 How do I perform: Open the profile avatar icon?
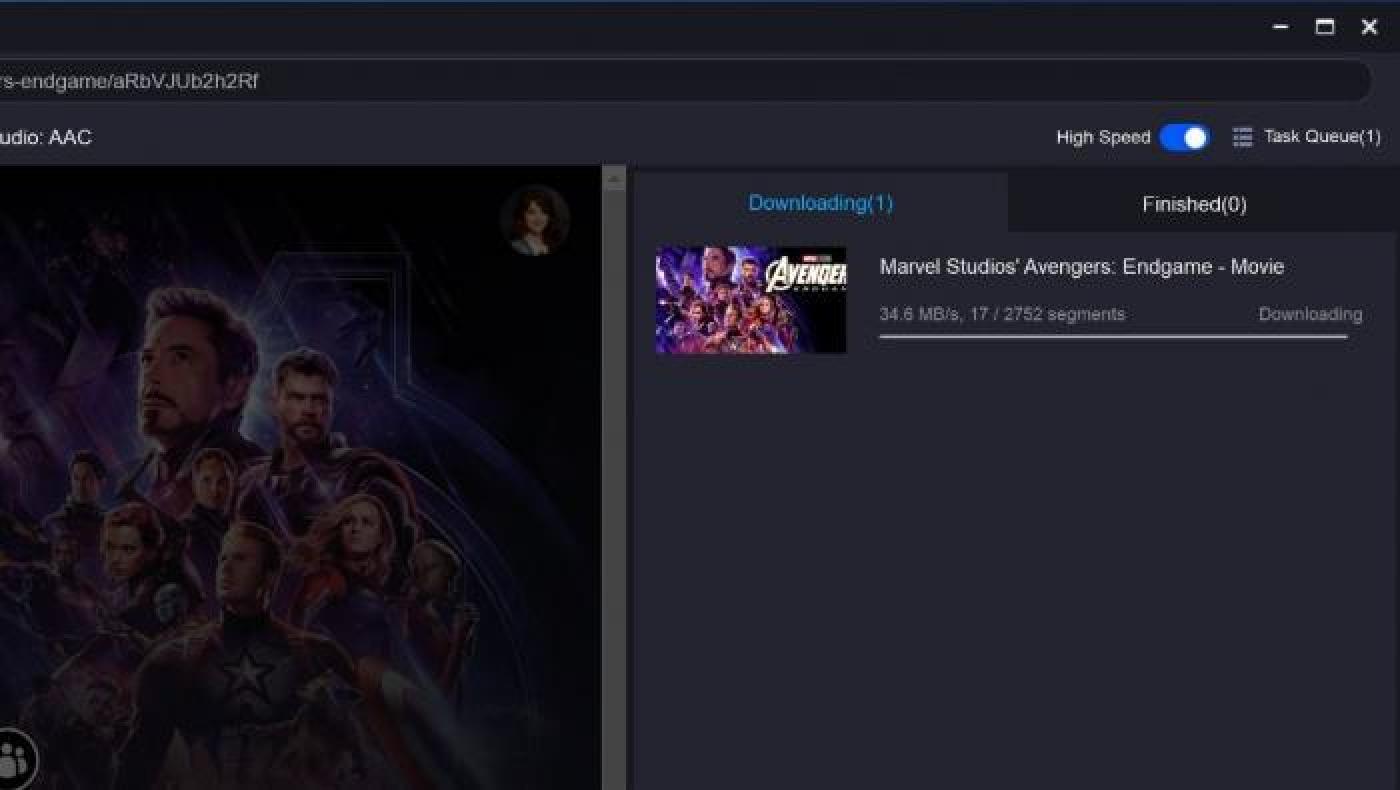coord(535,219)
